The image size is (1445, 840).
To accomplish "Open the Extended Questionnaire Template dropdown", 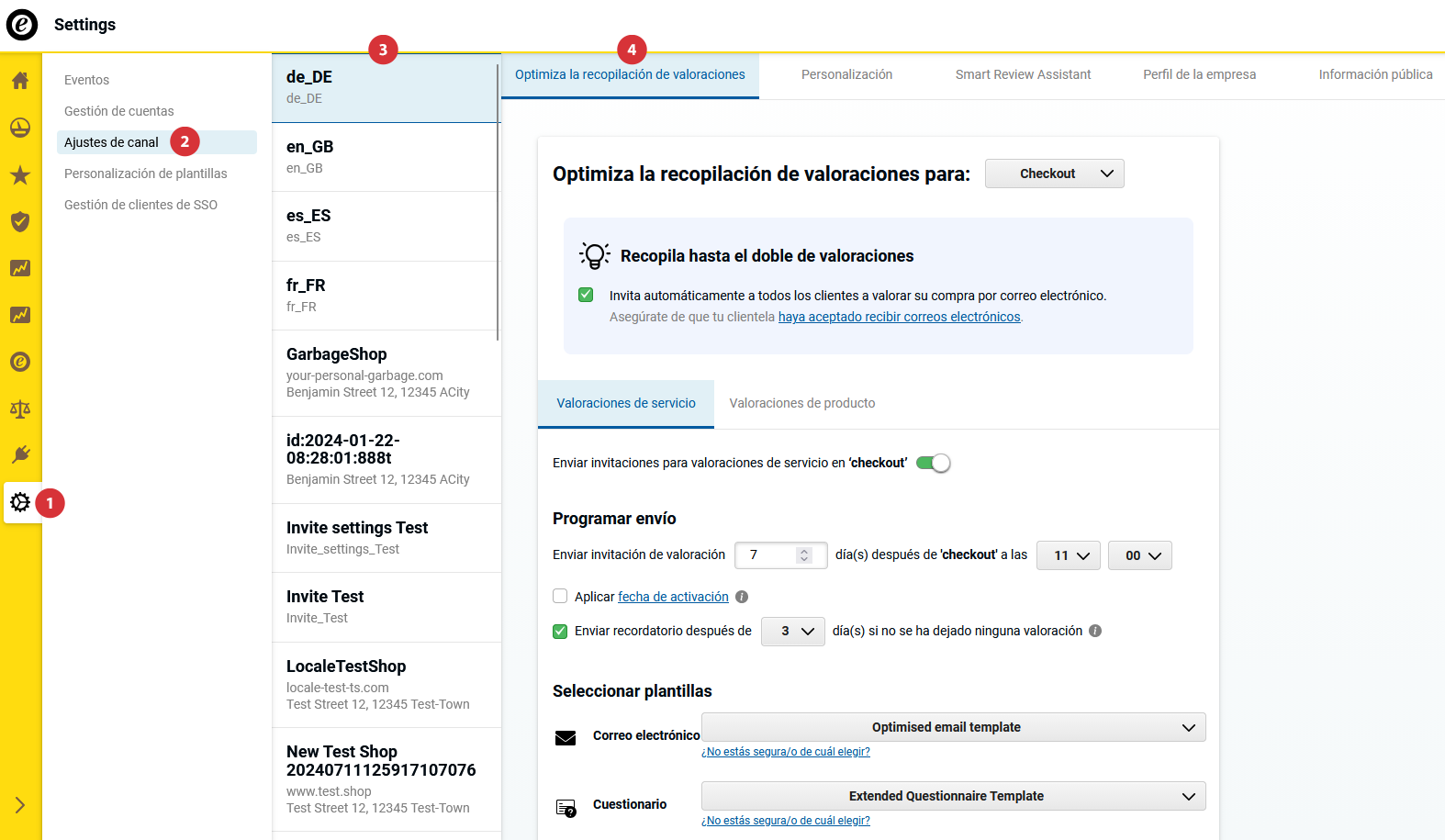I will [953, 796].
